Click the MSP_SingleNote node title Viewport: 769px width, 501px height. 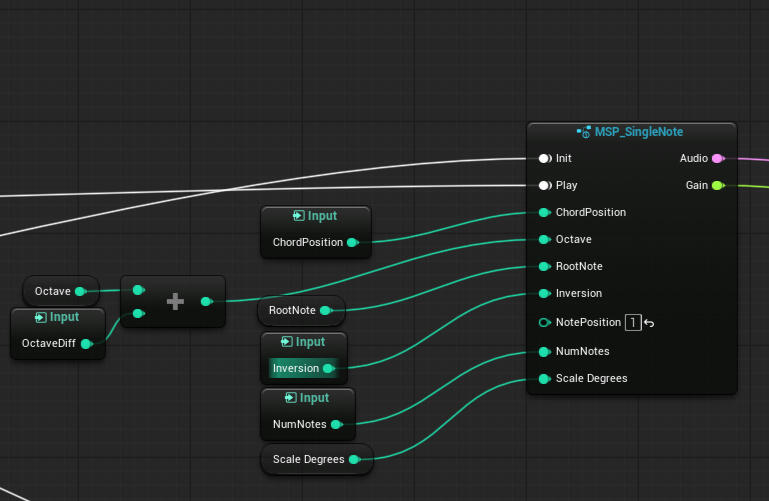(638, 132)
